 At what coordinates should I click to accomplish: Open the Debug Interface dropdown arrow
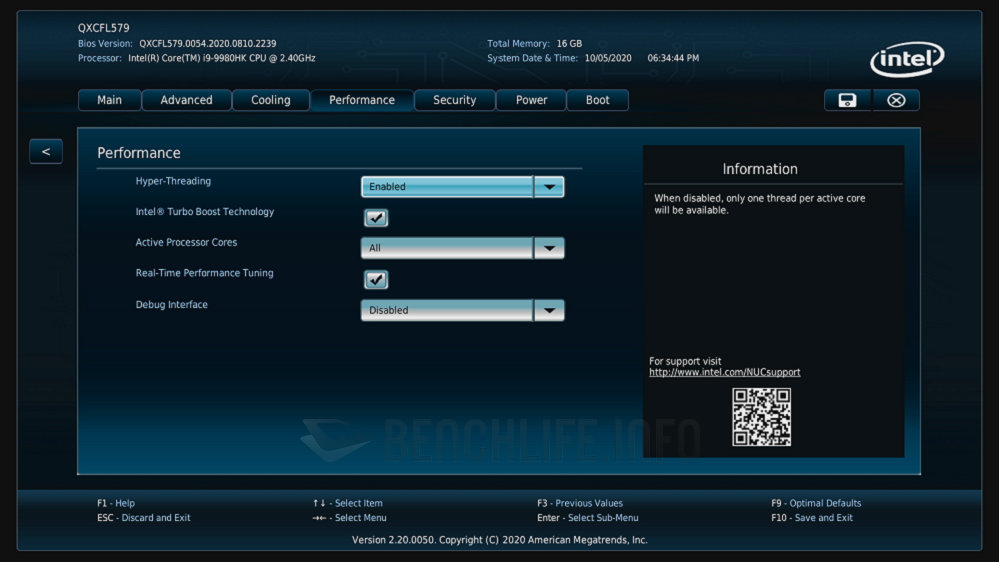[549, 311]
